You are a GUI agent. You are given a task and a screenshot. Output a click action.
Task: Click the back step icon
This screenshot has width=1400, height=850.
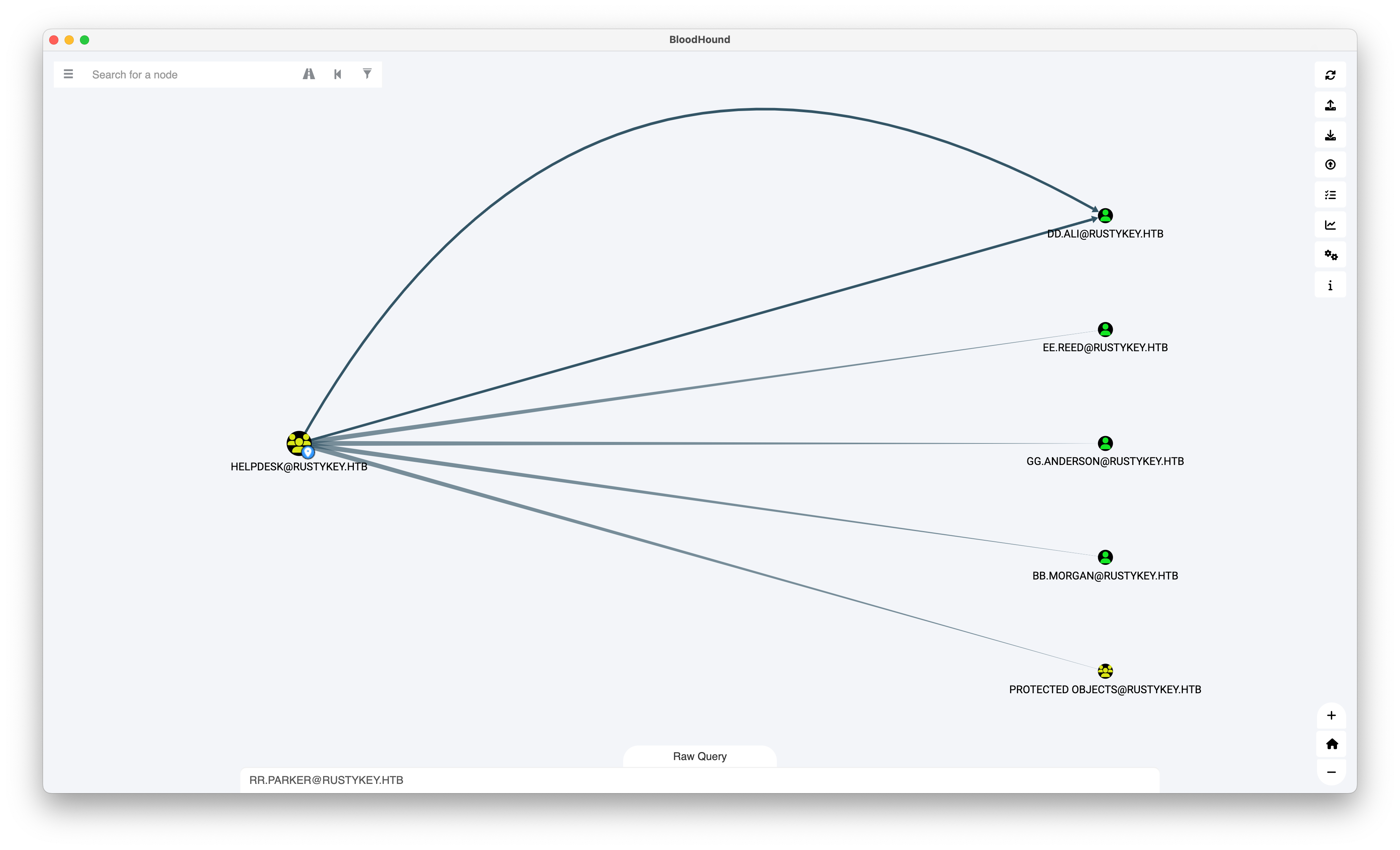(338, 74)
